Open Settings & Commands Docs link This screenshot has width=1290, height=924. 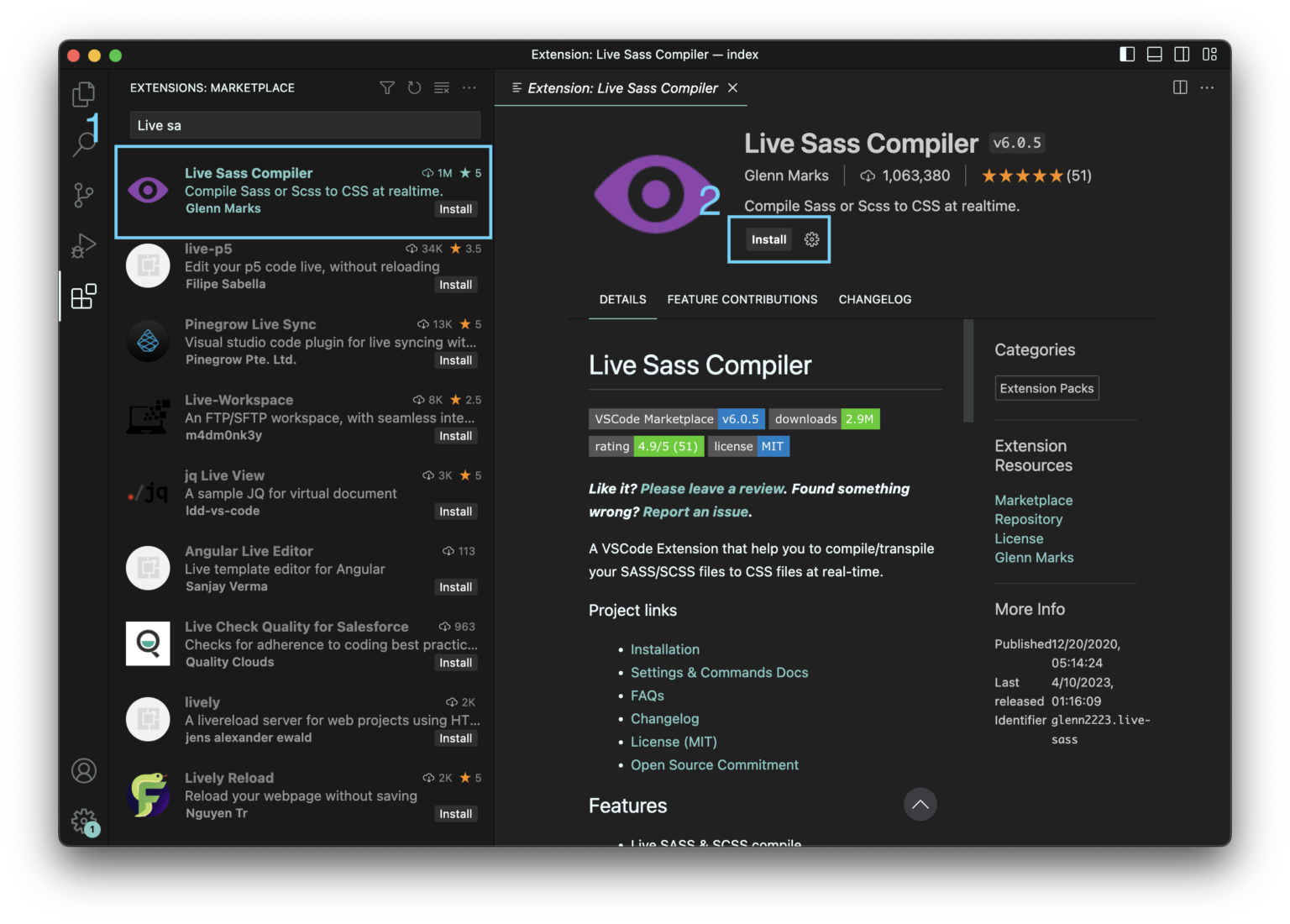pyautogui.click(x=720, y=673)
